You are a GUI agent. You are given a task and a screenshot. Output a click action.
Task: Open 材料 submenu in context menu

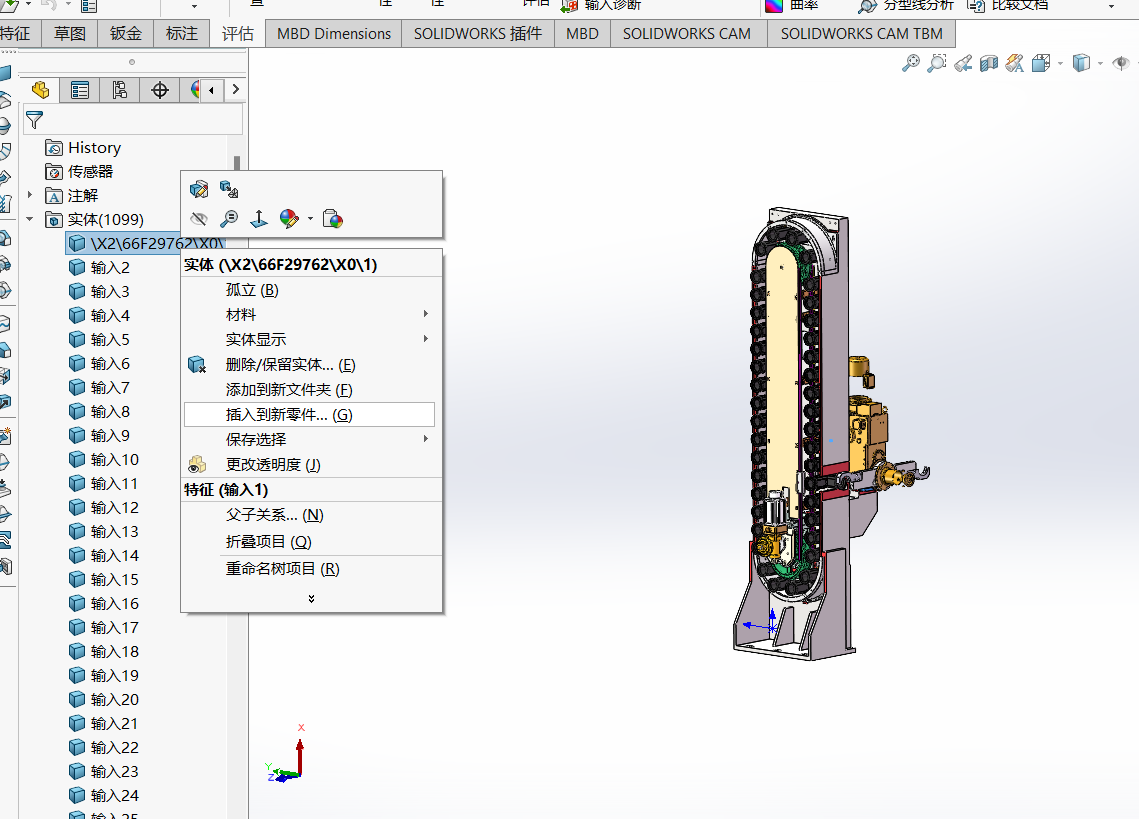[311, 315]
